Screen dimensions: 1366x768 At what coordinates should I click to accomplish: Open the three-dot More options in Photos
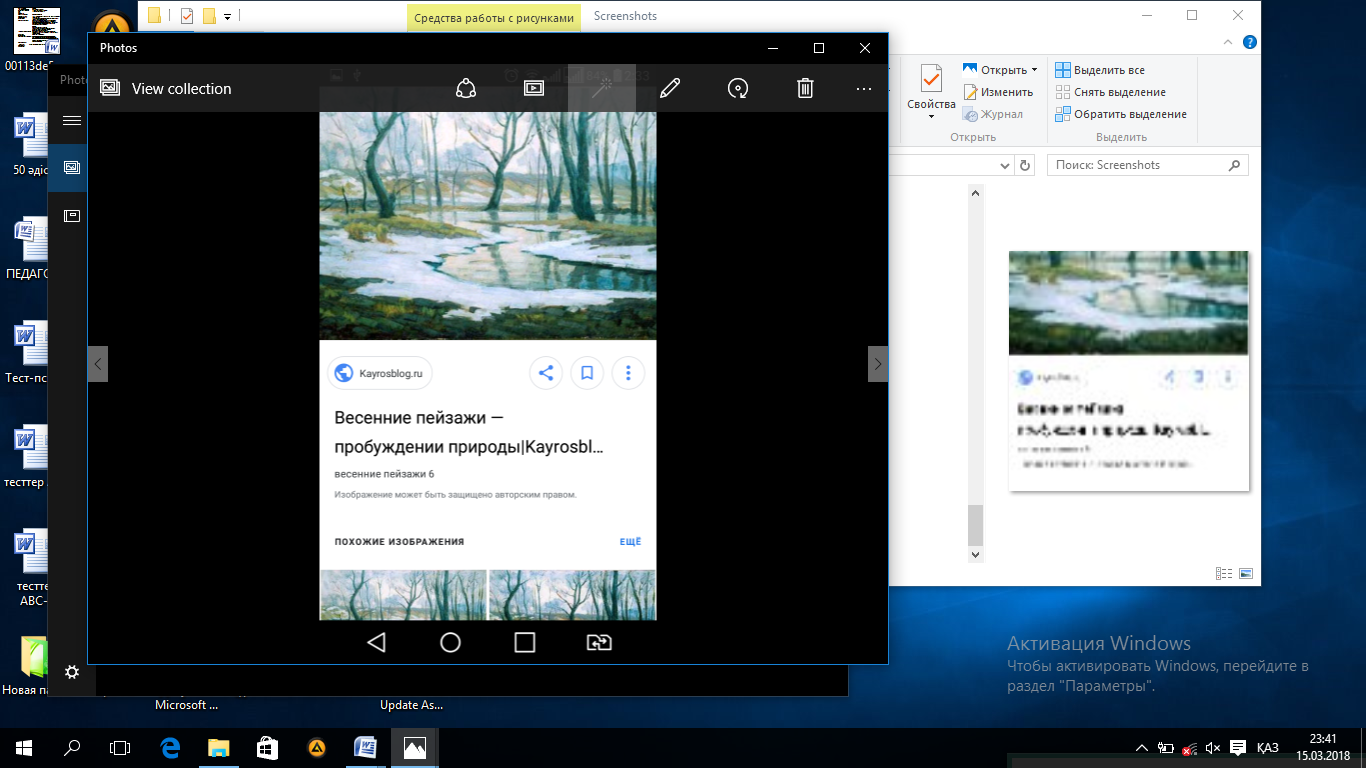tap(864, 88)
